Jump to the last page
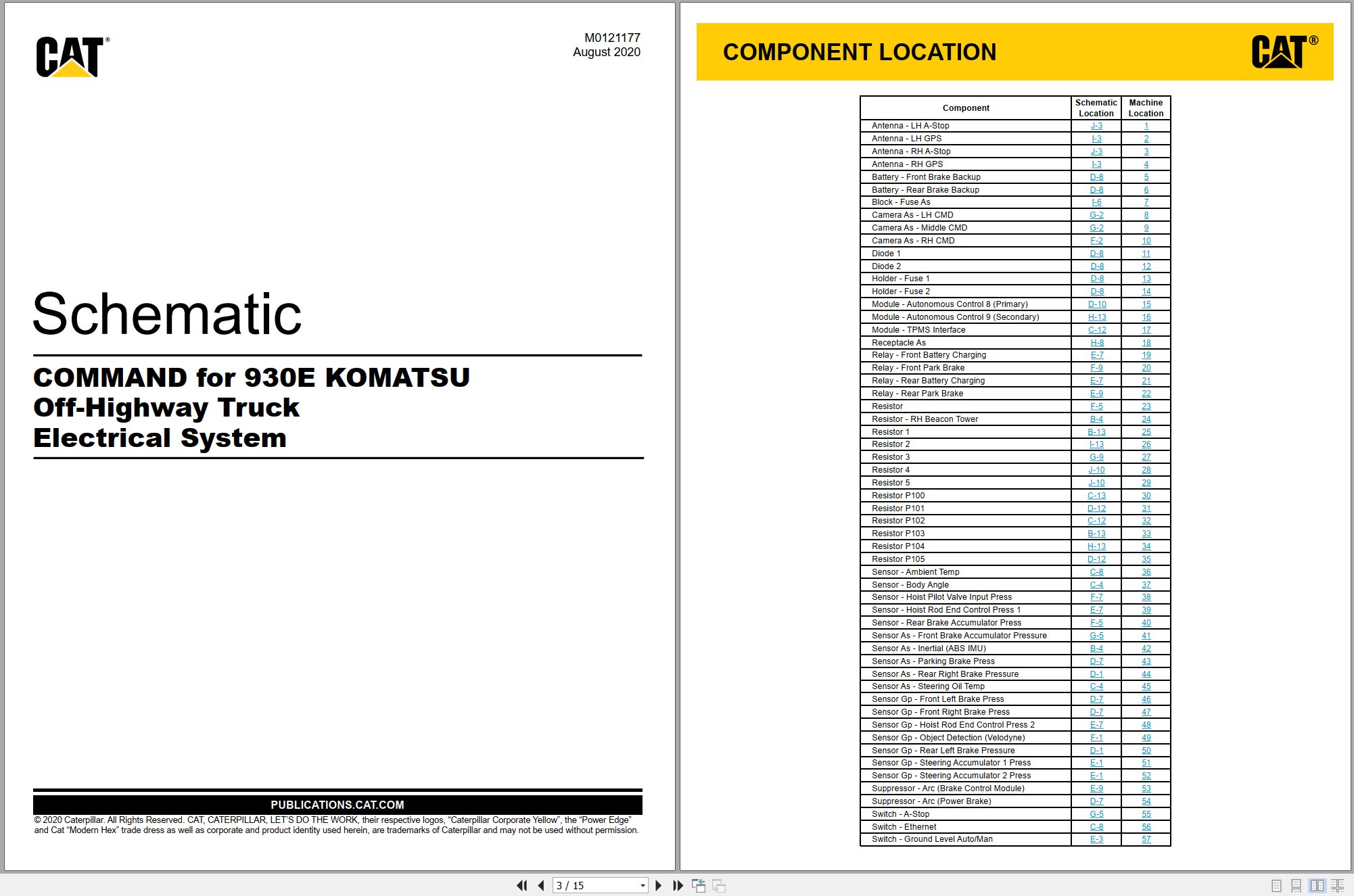The image size is (1354, 896). click(x=678, y=885)
